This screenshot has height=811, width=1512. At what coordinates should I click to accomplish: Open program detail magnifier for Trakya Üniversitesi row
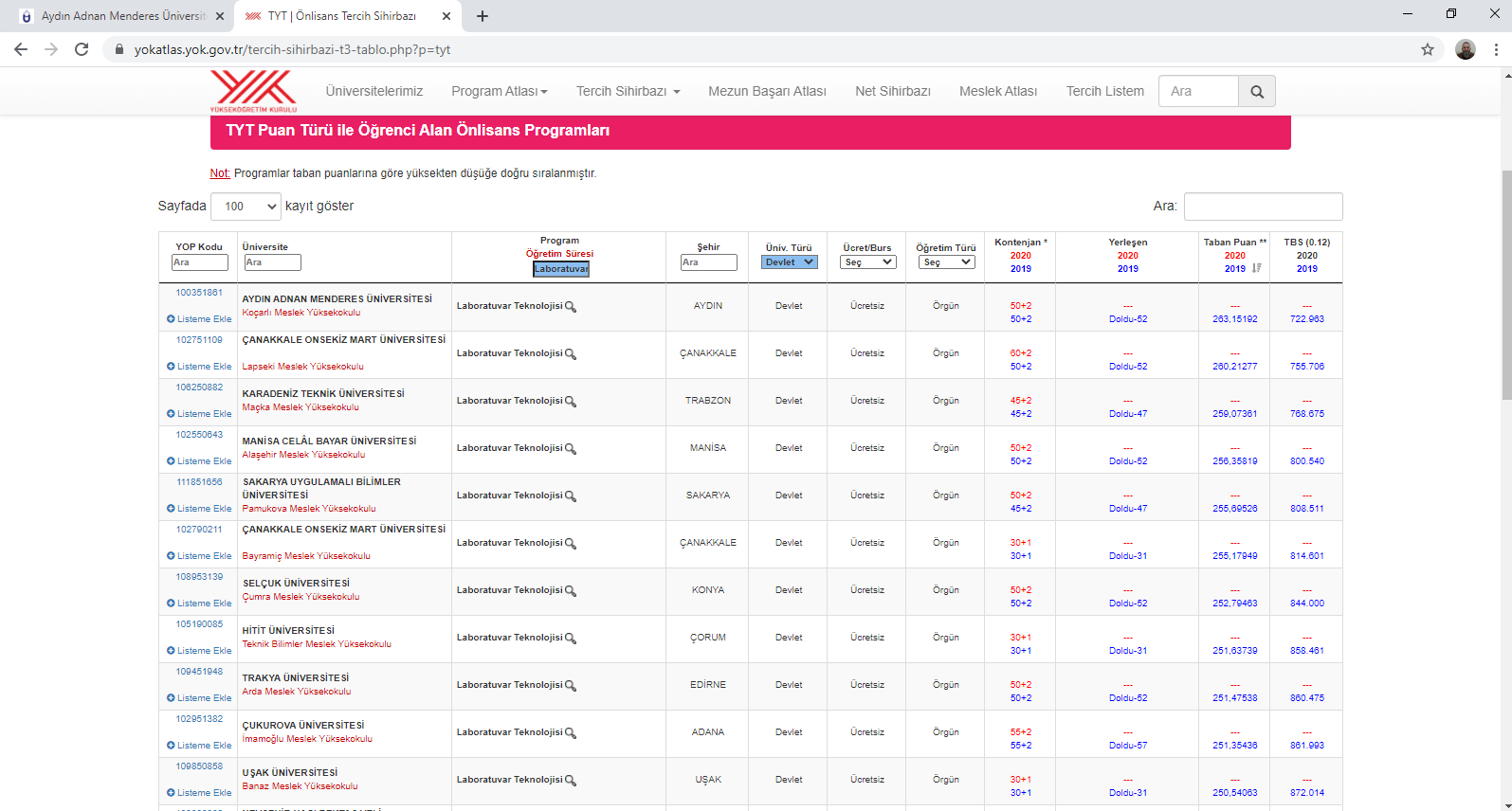pyautogui.click(x=571, y=686)
